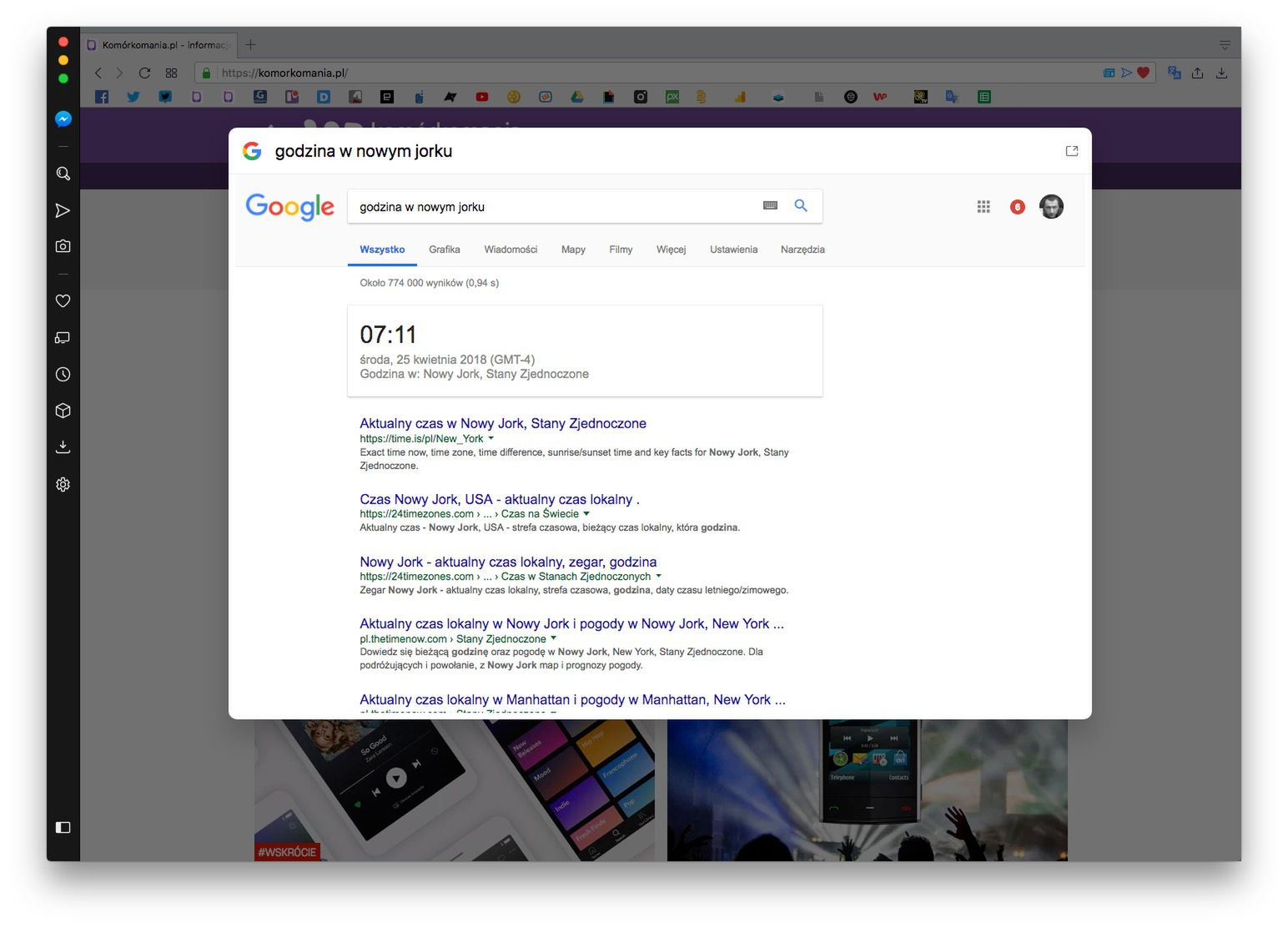Open the green spreadsheet bookmark
The image size is (1288, 928).
point(984,97)
